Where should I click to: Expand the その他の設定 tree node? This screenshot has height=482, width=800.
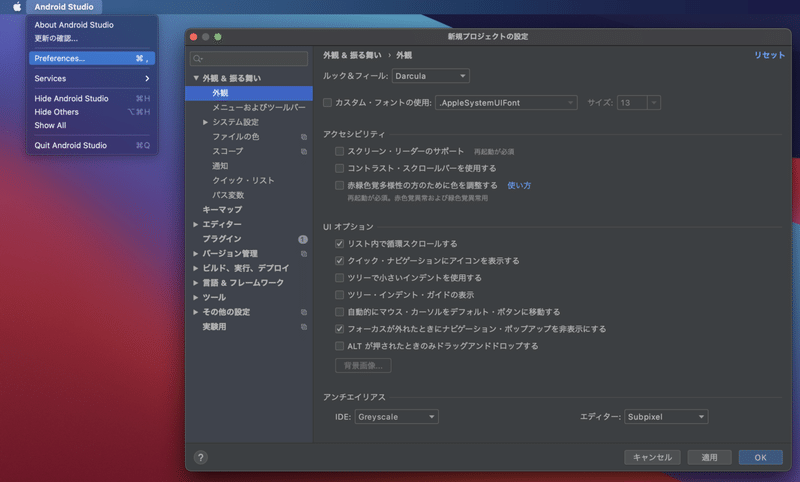coord(195,312)
